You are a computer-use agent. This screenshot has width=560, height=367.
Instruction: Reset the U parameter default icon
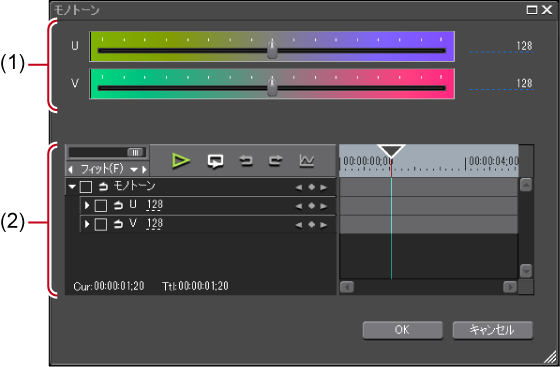pos(118,205)
